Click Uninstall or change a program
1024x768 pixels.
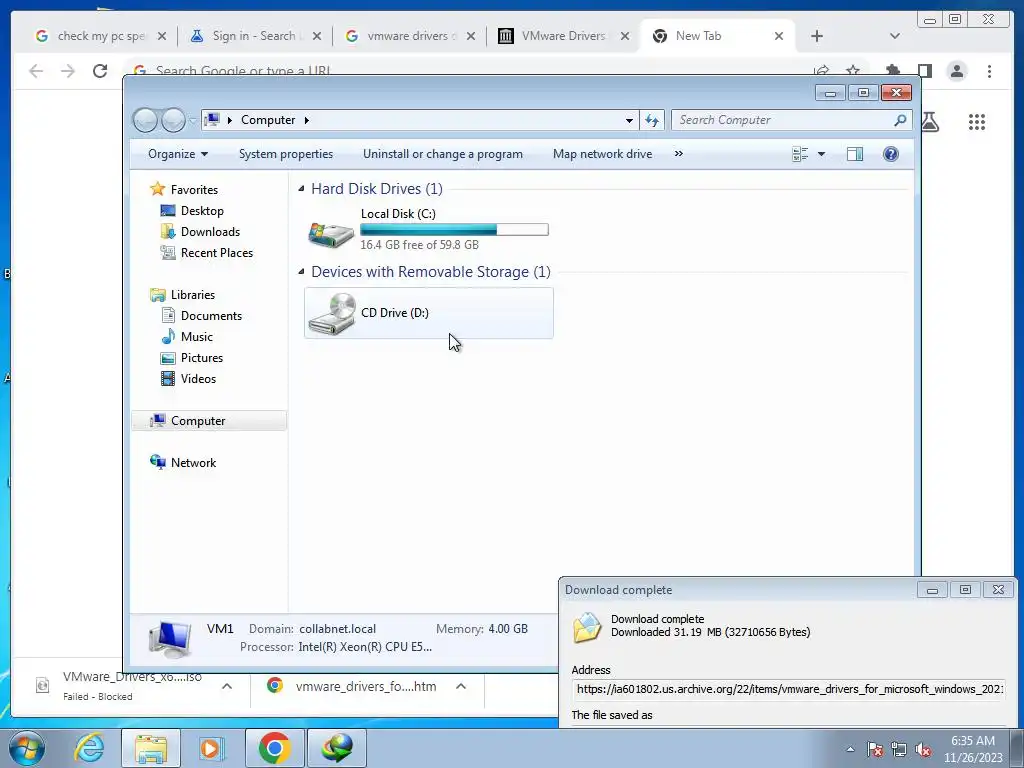443,154
